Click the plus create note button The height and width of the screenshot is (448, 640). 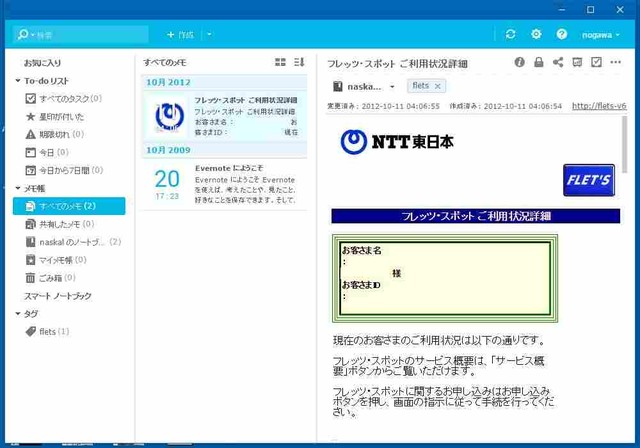(180, 35)
